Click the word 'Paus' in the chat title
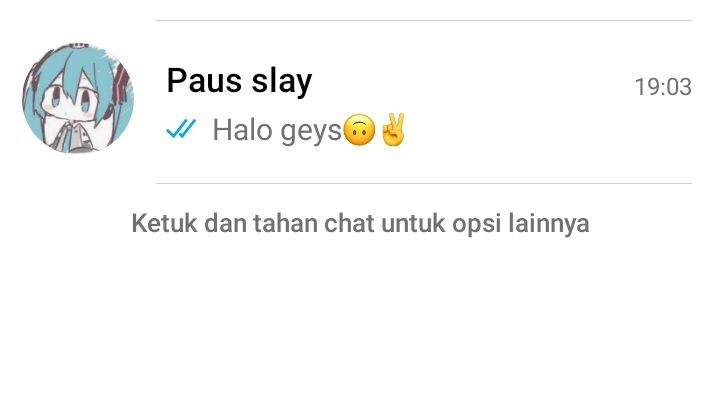Image resolution: width=720 pixels, height=405 pixels. [x=204, y=81]
